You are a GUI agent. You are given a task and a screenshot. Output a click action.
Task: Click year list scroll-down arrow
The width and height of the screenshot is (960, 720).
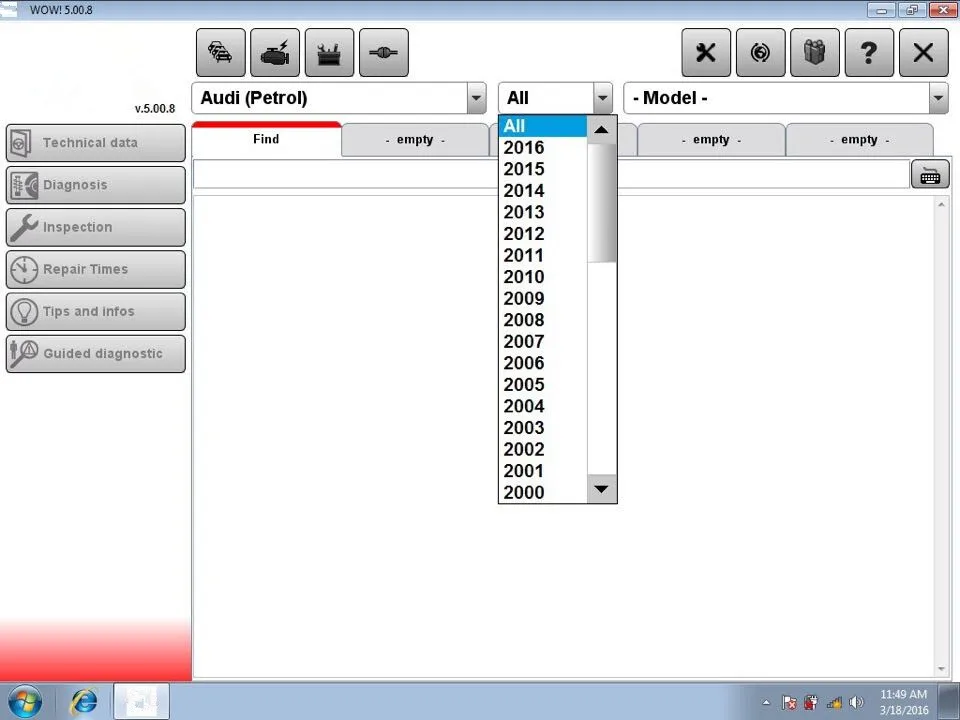click(x=601, y=489)
